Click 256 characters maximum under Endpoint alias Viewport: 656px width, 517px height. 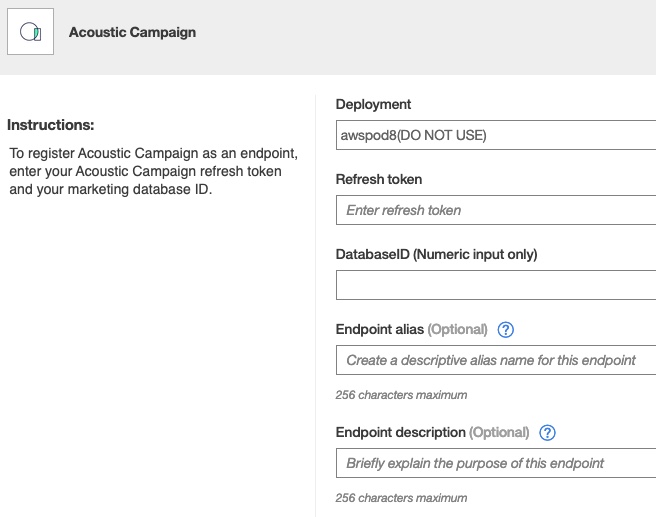pyautogui.click(x=401, y=395)
